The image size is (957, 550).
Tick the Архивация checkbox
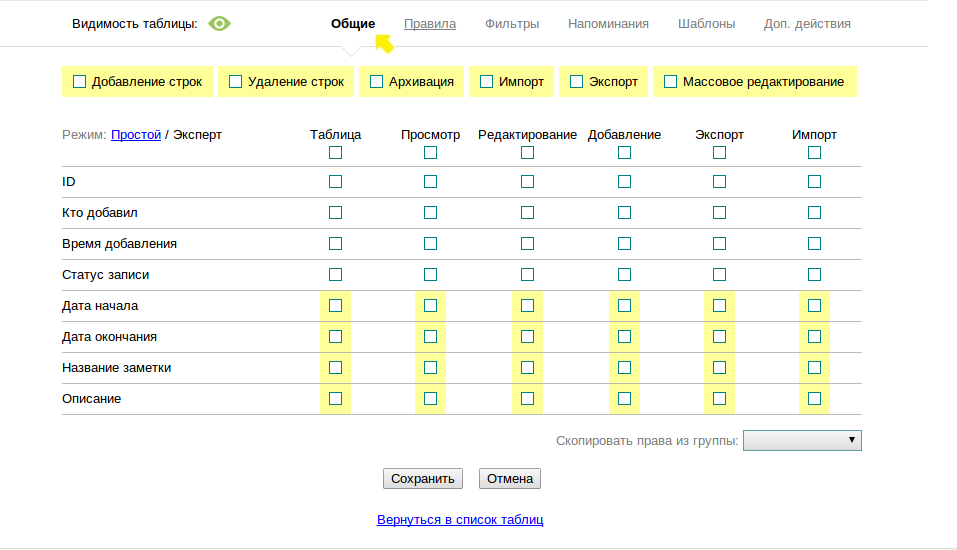coord(377,82)
